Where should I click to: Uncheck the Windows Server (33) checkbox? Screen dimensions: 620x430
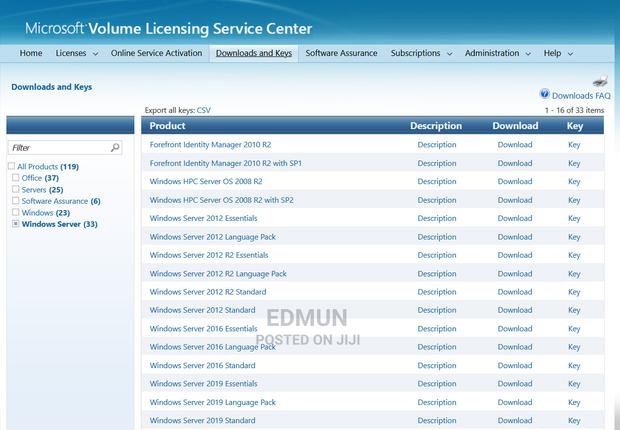(x=15, y=224)
